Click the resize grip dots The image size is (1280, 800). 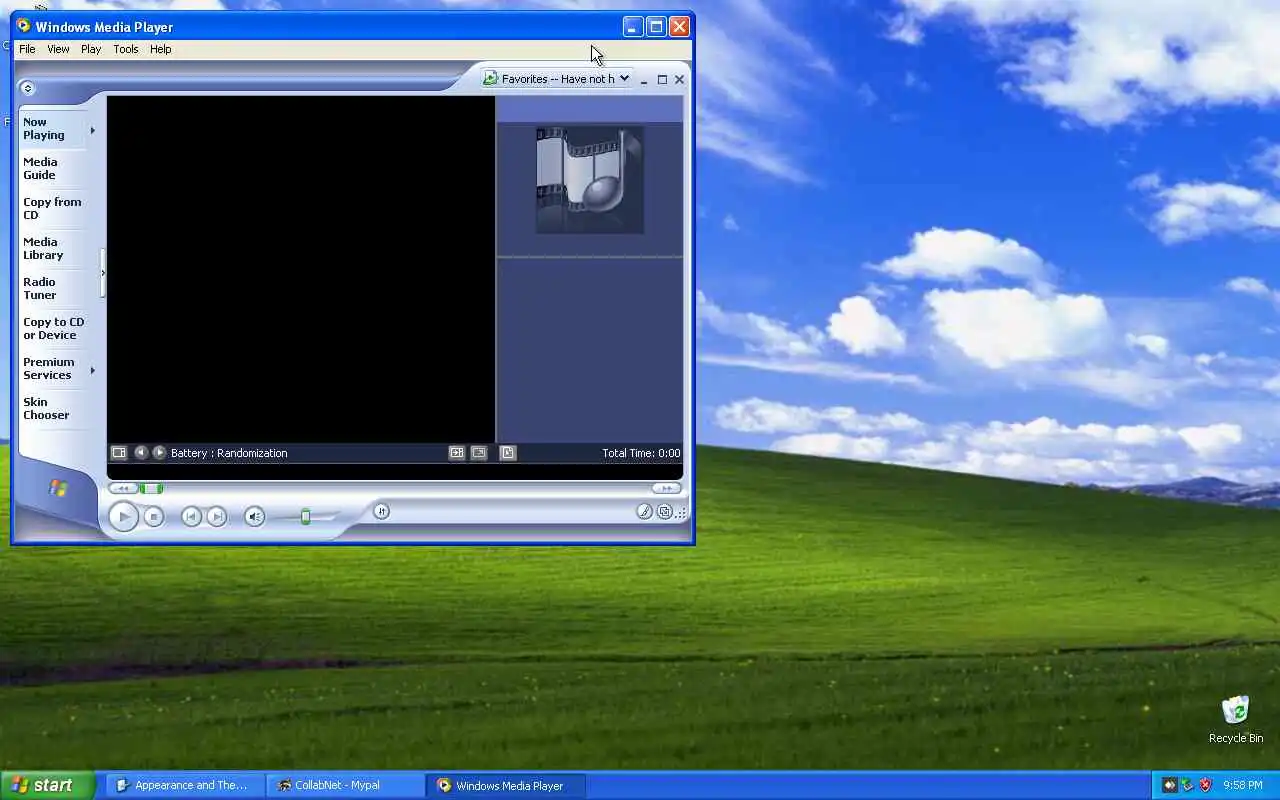point(681,513)
